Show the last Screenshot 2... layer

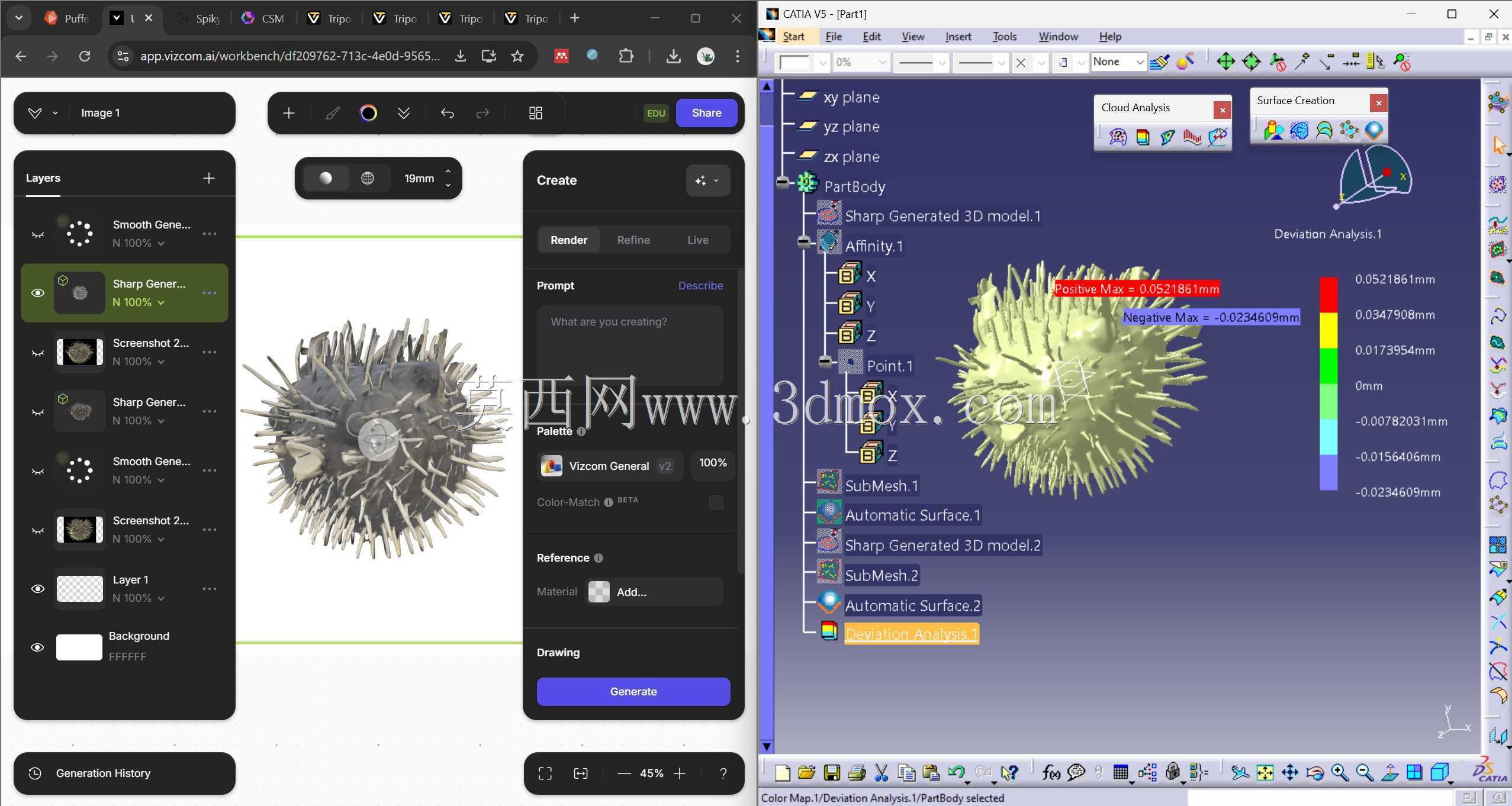click(x=38, y=530)
